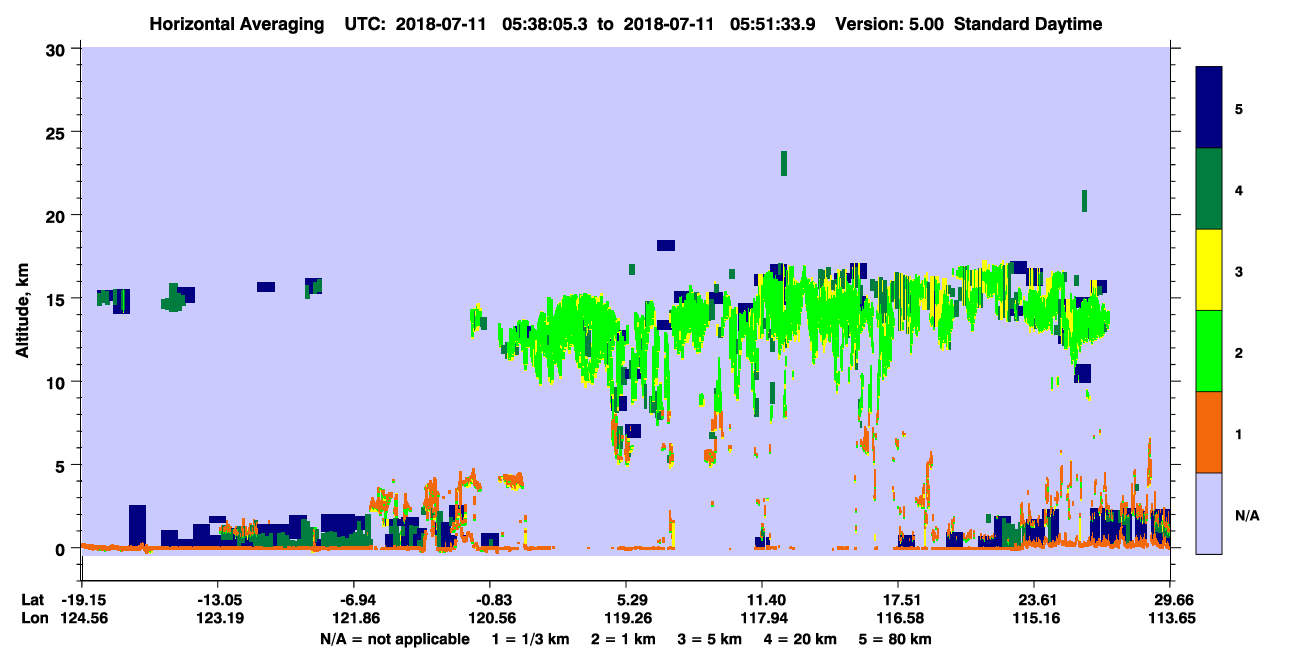Click the longitude value 120.56
Image resolution: width=1300 pixels, height=667 pixels.
(490, 618)
